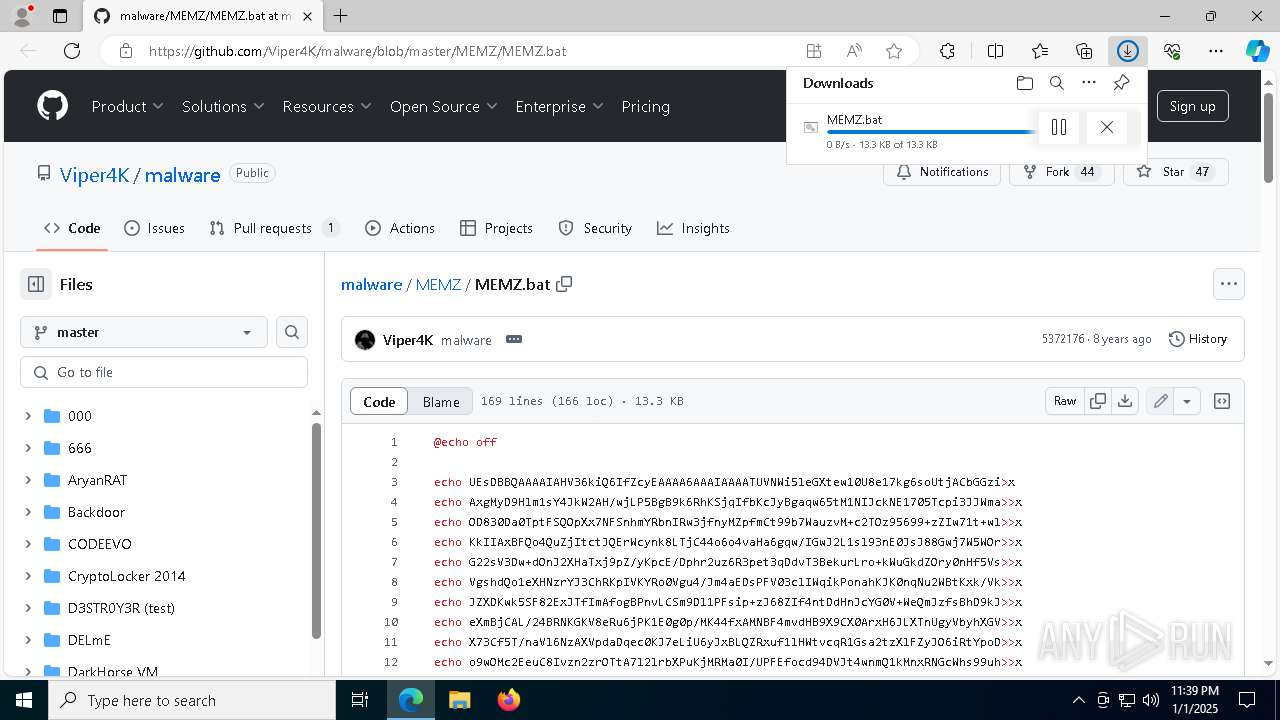Open more options in Downloads panel
The width and height of the screenshot is (1280, 720).
1089,83
